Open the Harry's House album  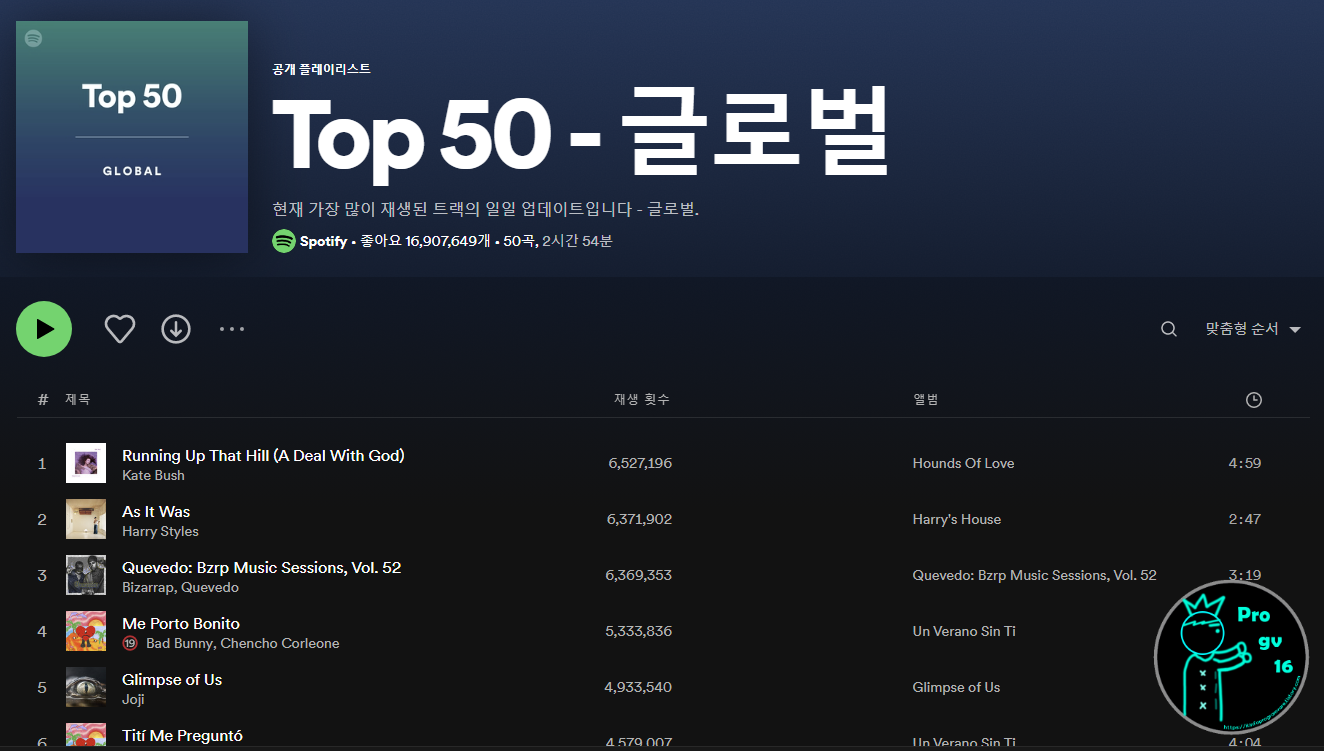coord(957,519)
